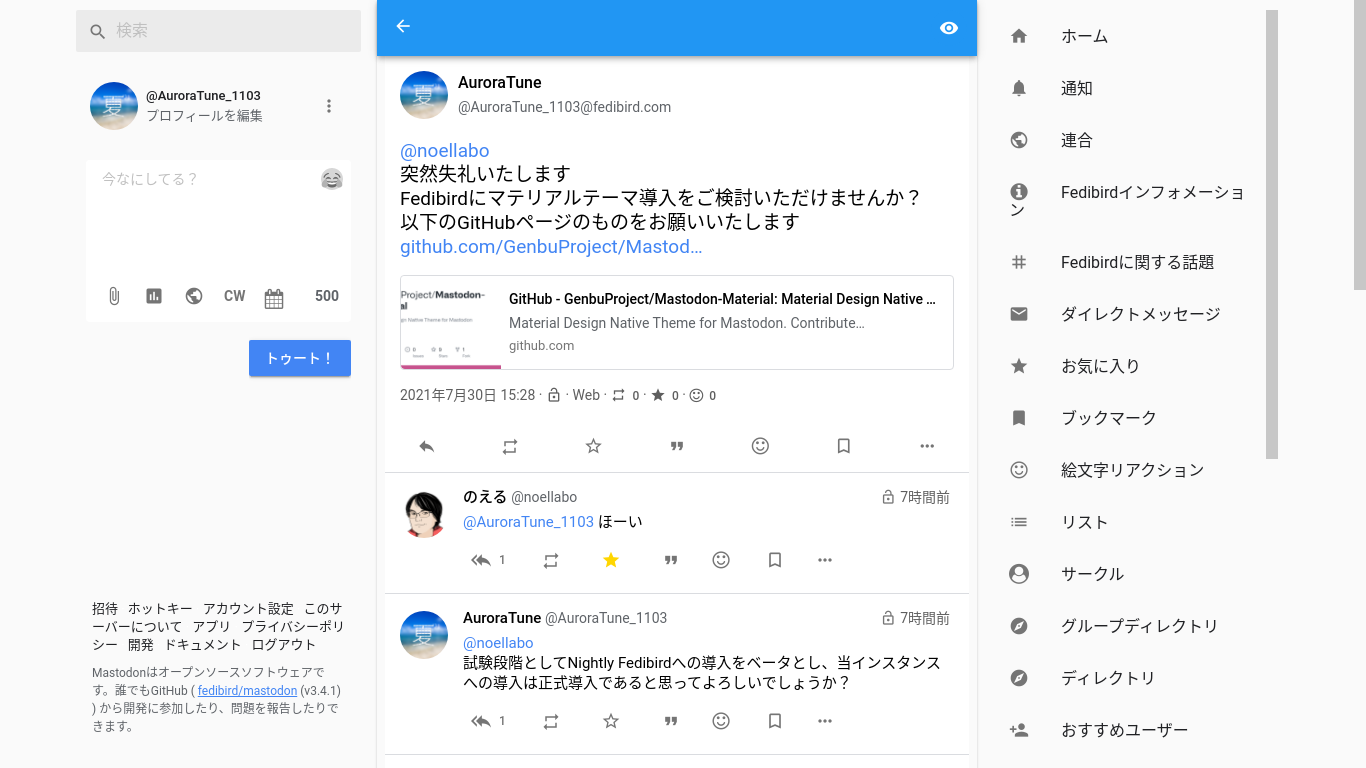Image resolution: width=1366 pixels, height=768 pixels.
Task: Add a poll to the toot
Action: 154,296
